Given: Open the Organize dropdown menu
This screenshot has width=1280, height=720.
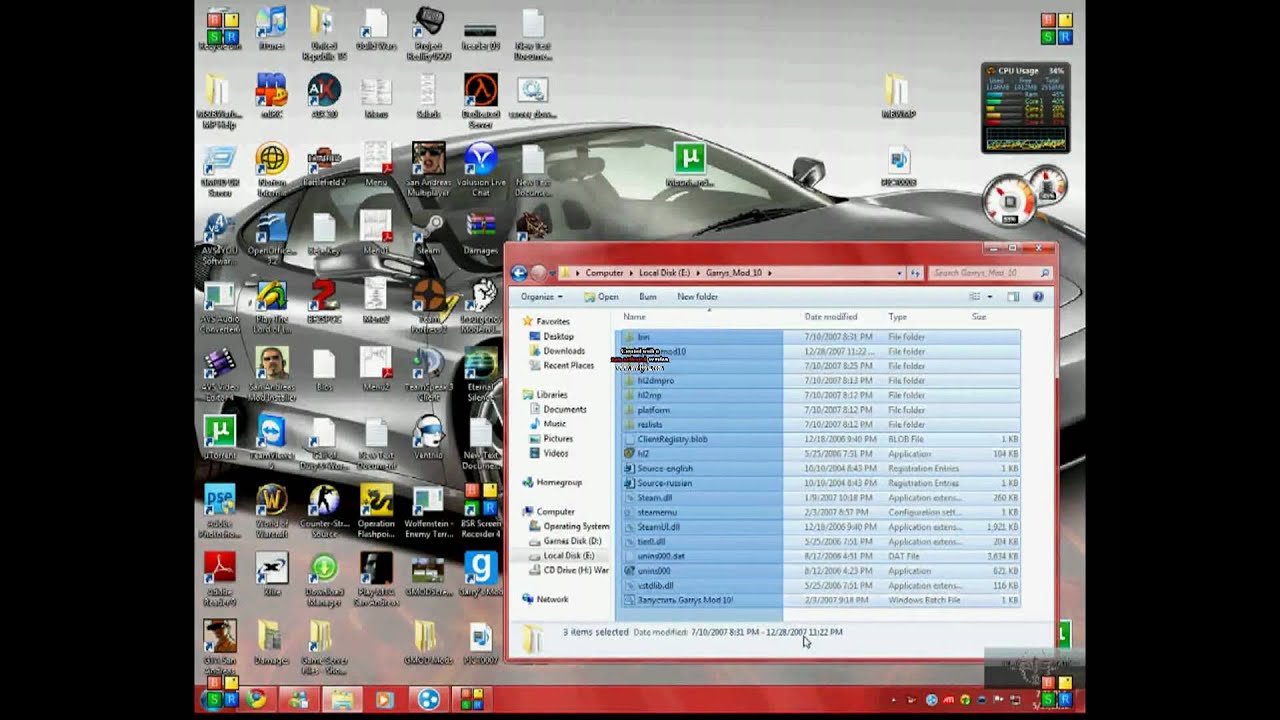Looking at the screenshot, I should click(x=541, y=297).
